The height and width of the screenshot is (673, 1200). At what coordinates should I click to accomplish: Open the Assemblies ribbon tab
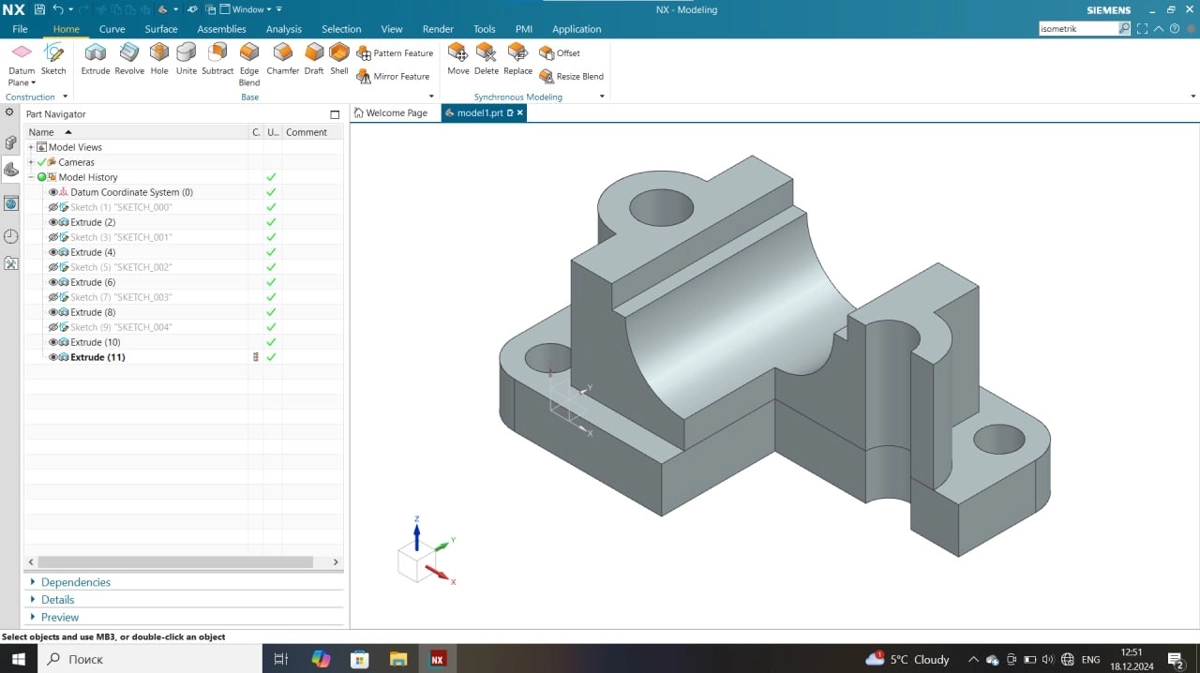(x=221, y=29)
